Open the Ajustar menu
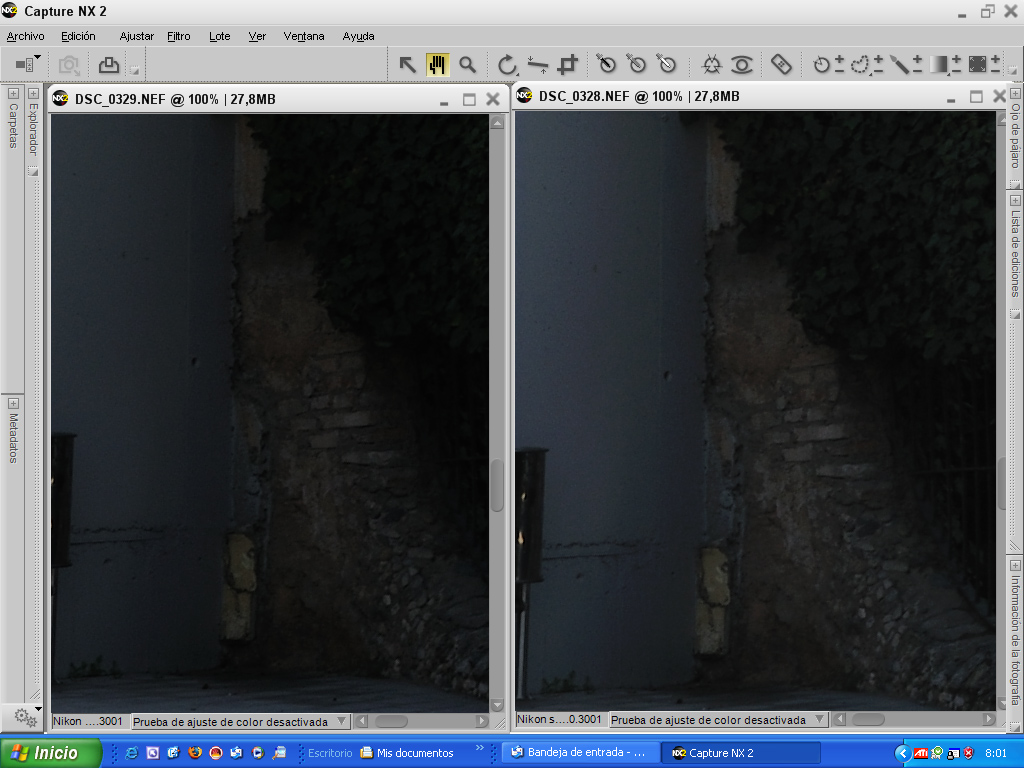The image size is (1024, 768). point(136,36)
